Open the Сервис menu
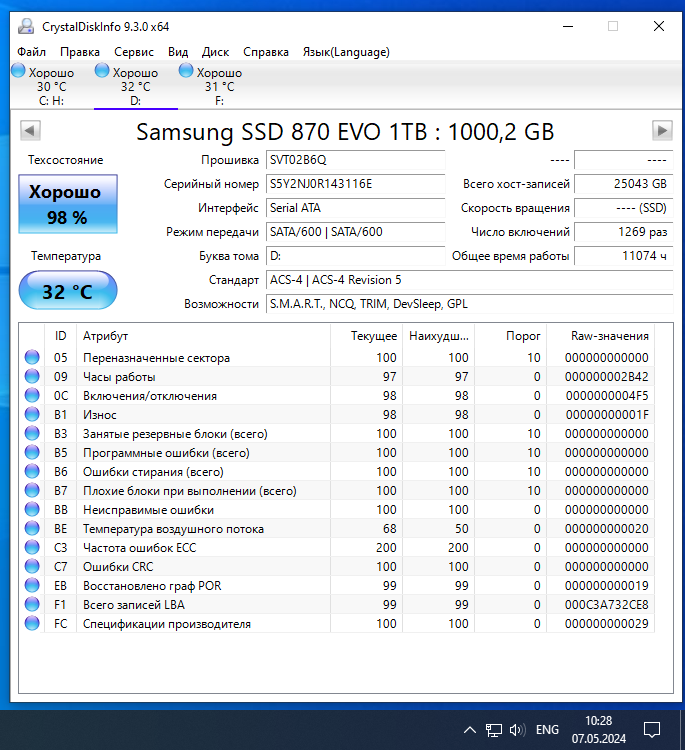 (x=134, y=52)
